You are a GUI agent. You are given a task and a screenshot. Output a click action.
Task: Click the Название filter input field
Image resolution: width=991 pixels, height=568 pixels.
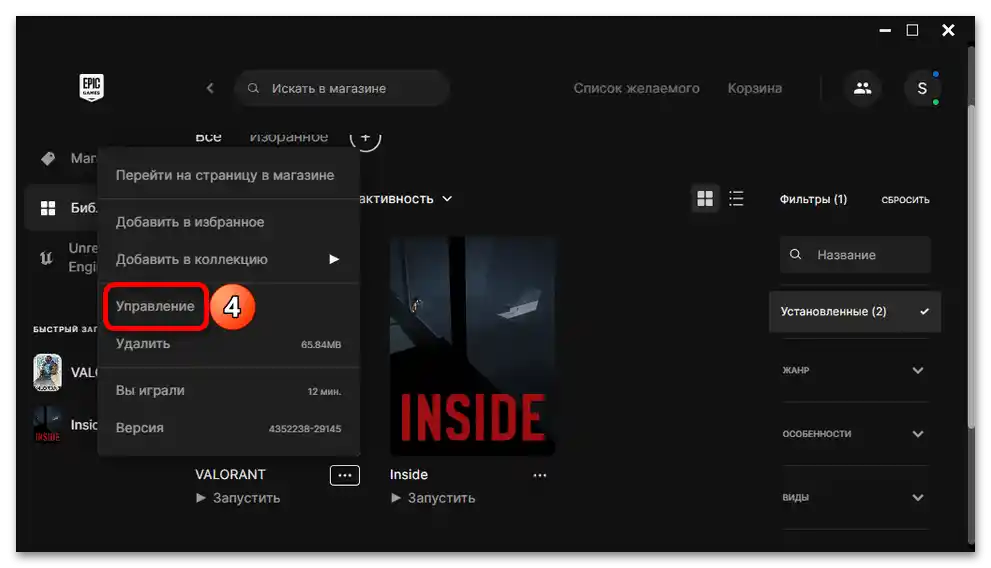tap(855, 255)
